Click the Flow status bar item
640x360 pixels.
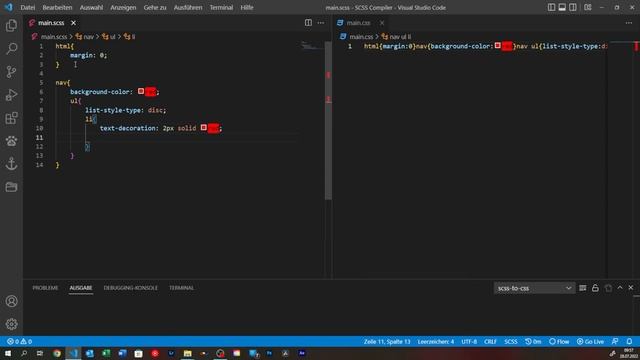coord(559,342)
